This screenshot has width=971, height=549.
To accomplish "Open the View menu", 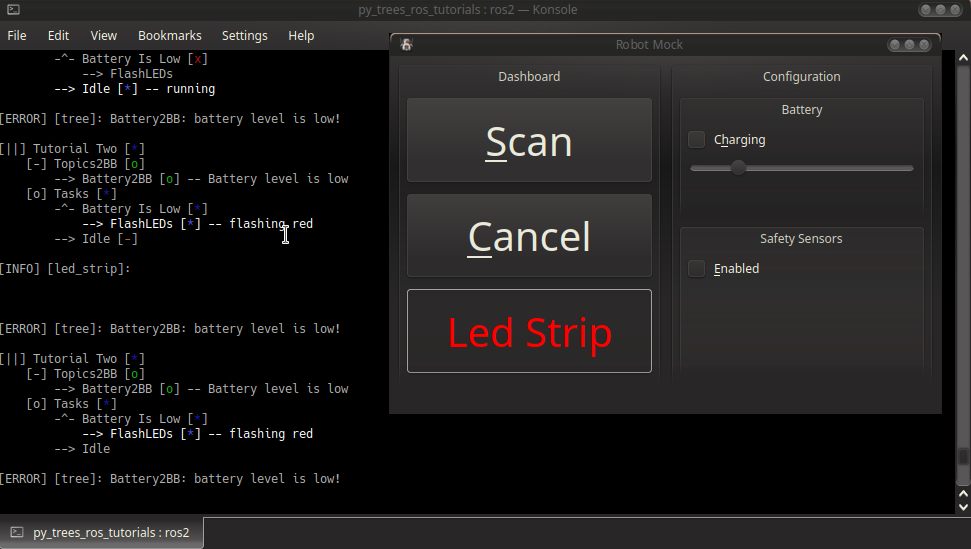I will (x=103, y=36).
